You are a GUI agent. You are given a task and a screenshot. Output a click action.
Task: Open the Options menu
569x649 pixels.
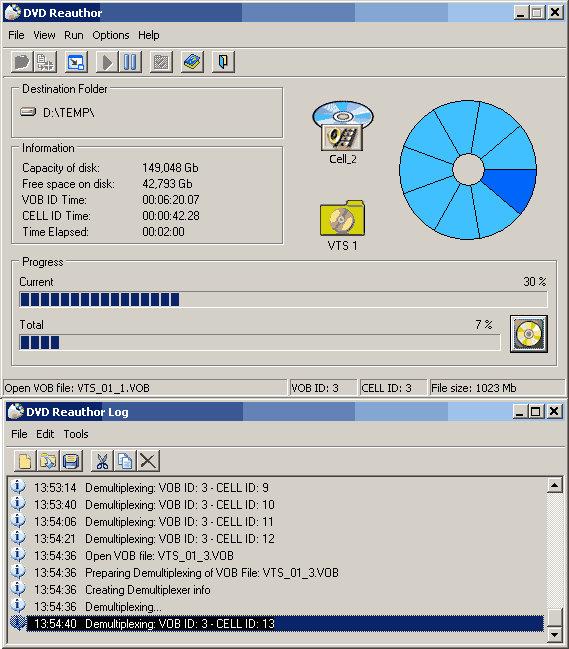[x=110, y=35]
